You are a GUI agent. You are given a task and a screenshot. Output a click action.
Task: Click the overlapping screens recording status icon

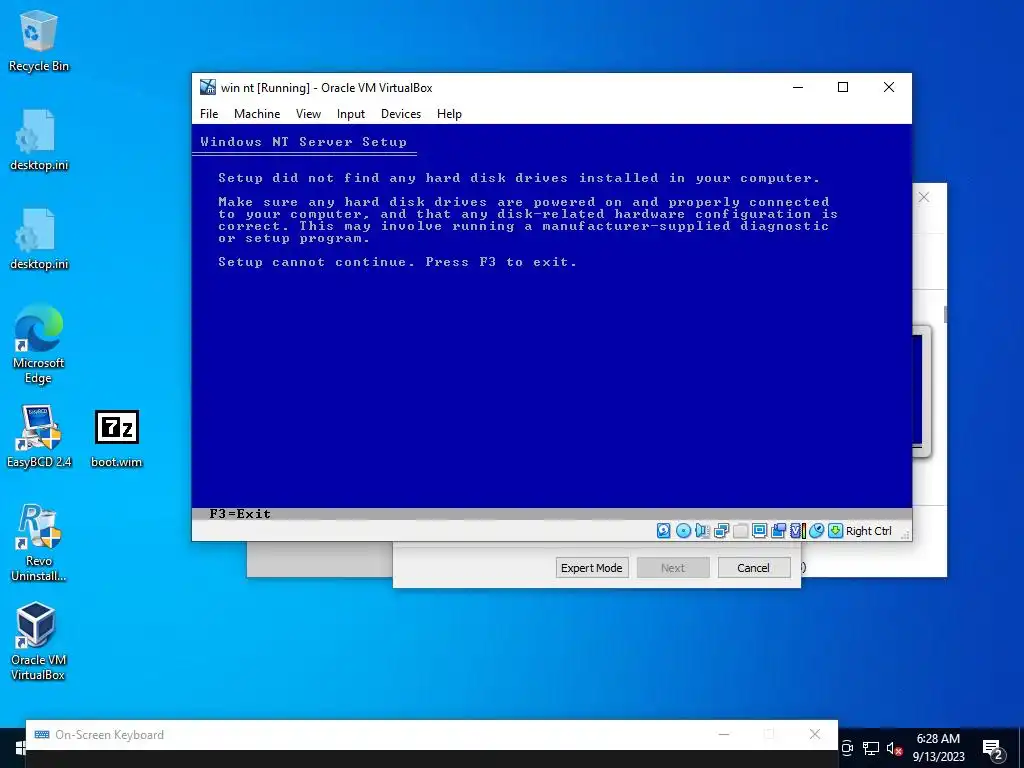[x=778, y=531]
